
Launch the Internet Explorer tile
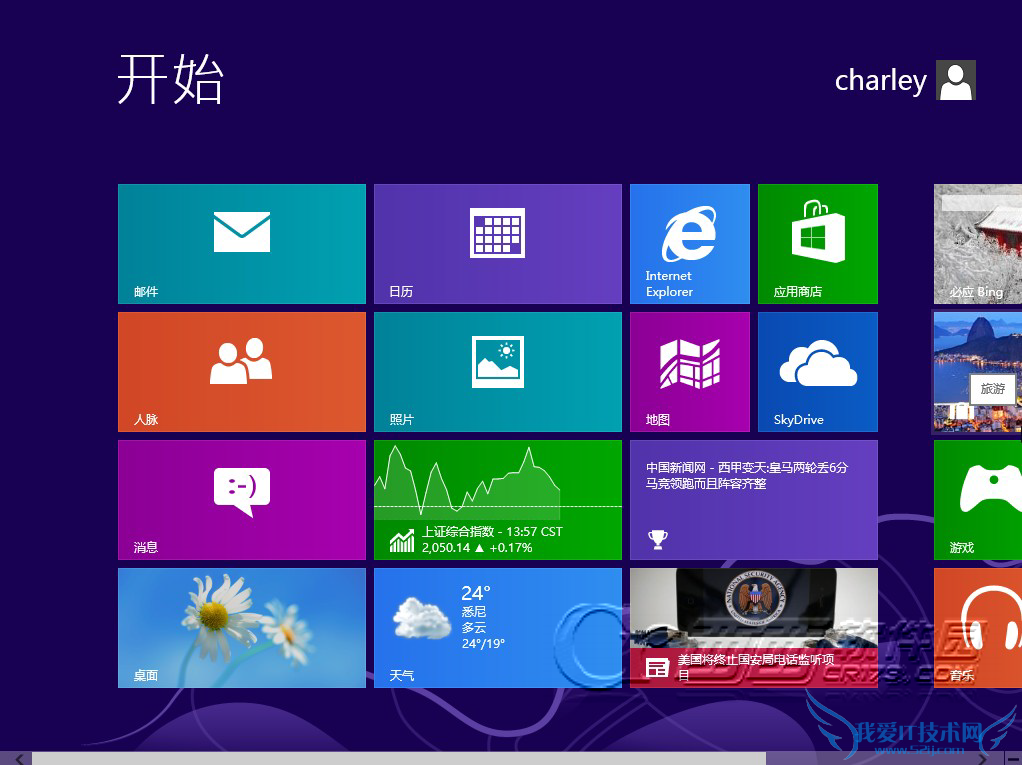[690, 244]
